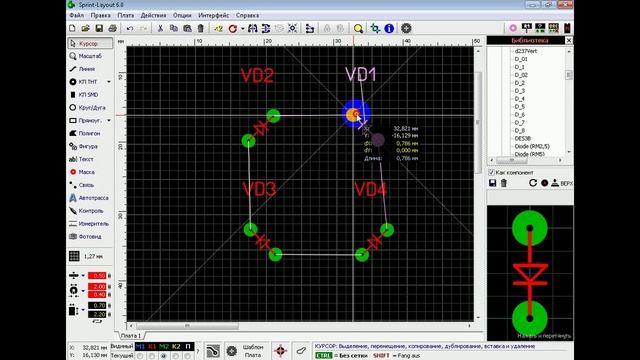Click pad outer diameter field 2.00
The height and width of the screenshot is (360, 640).
pos(97,287)
